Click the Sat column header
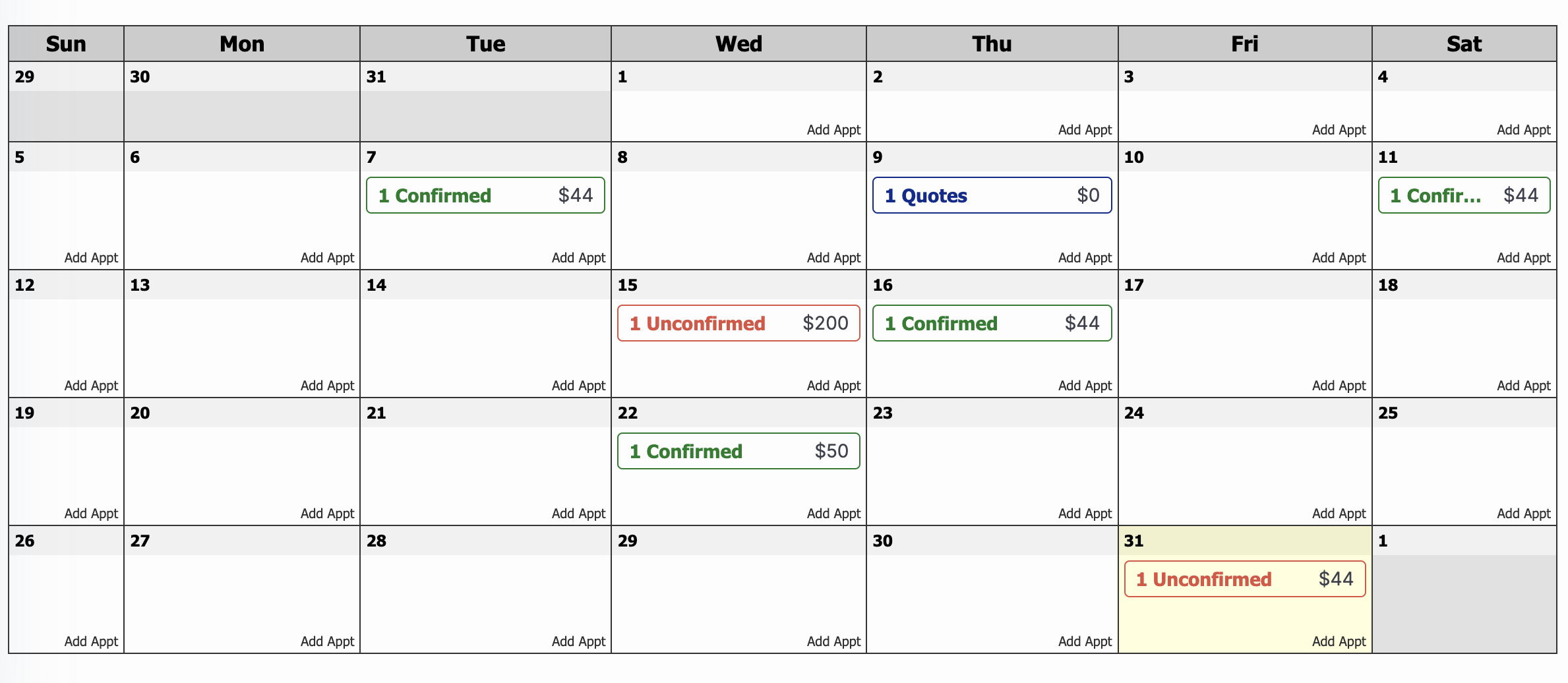The width and height of the screenshot is (1568, 683). 1464,44
